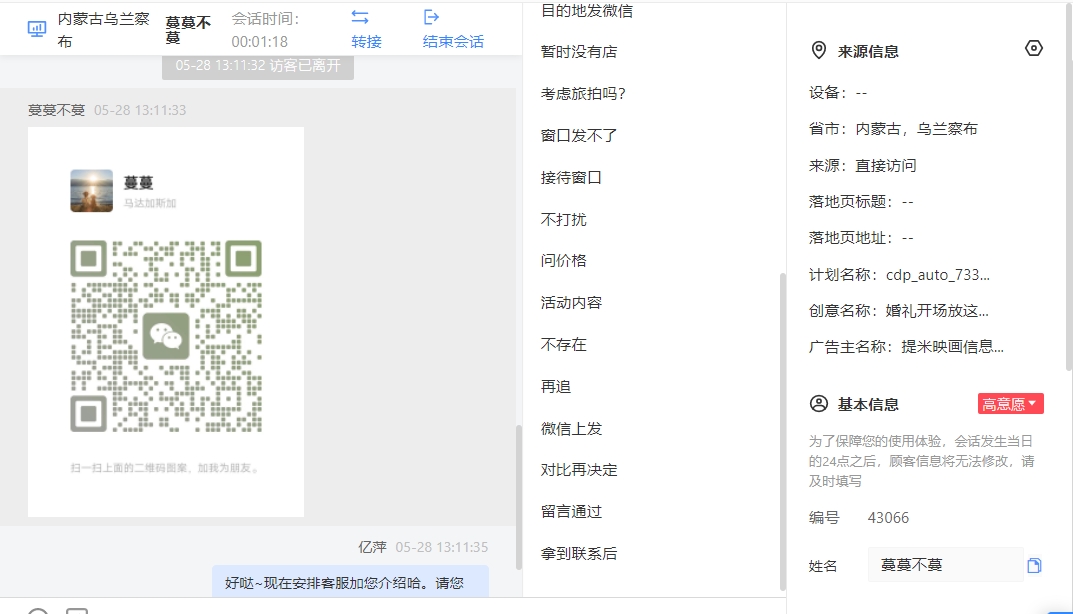Click the 设备 row in source info
1073x614 pixels.
coord(838,92)
